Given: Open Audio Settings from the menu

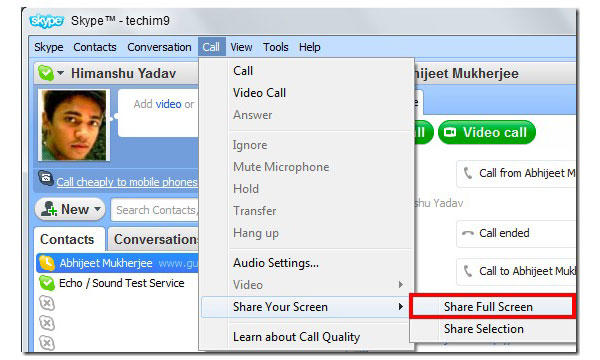Looking at the screenshot, I should click(x=306, y=263).
